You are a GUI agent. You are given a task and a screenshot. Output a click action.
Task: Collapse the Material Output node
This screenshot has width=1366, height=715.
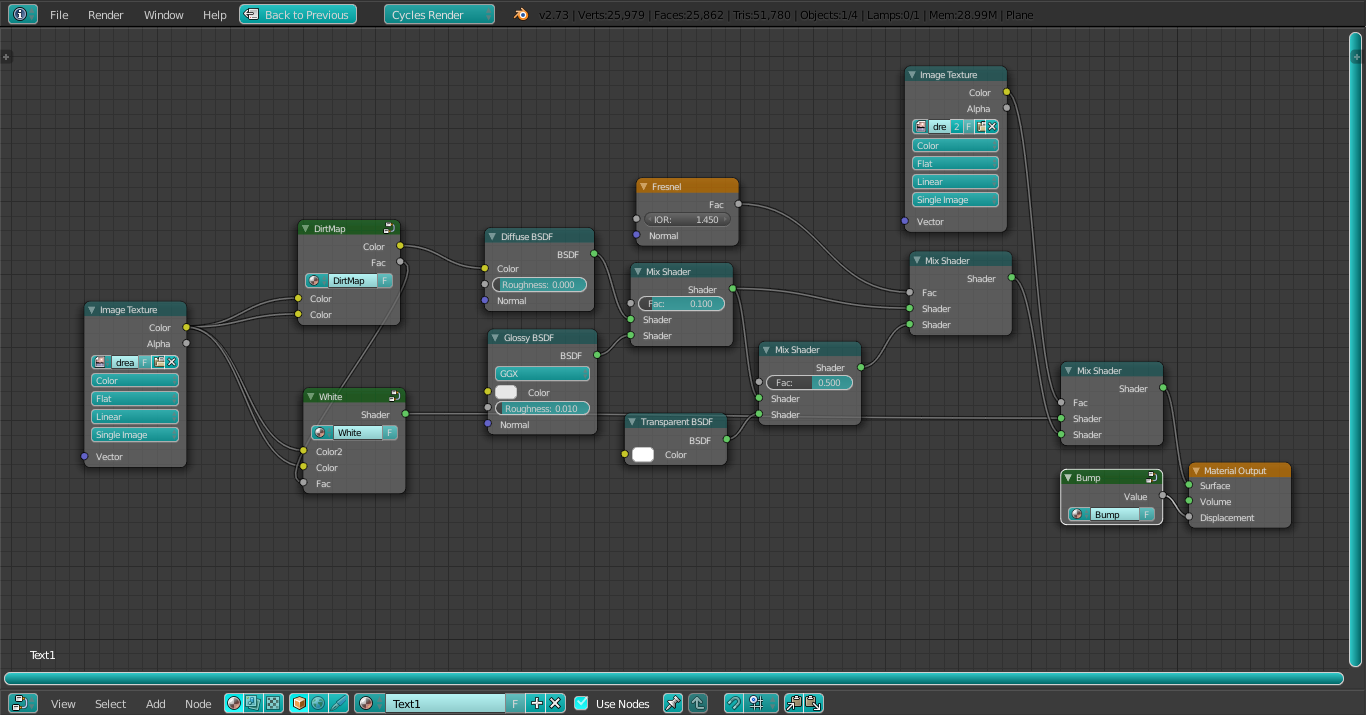(x=1196, y=471)
